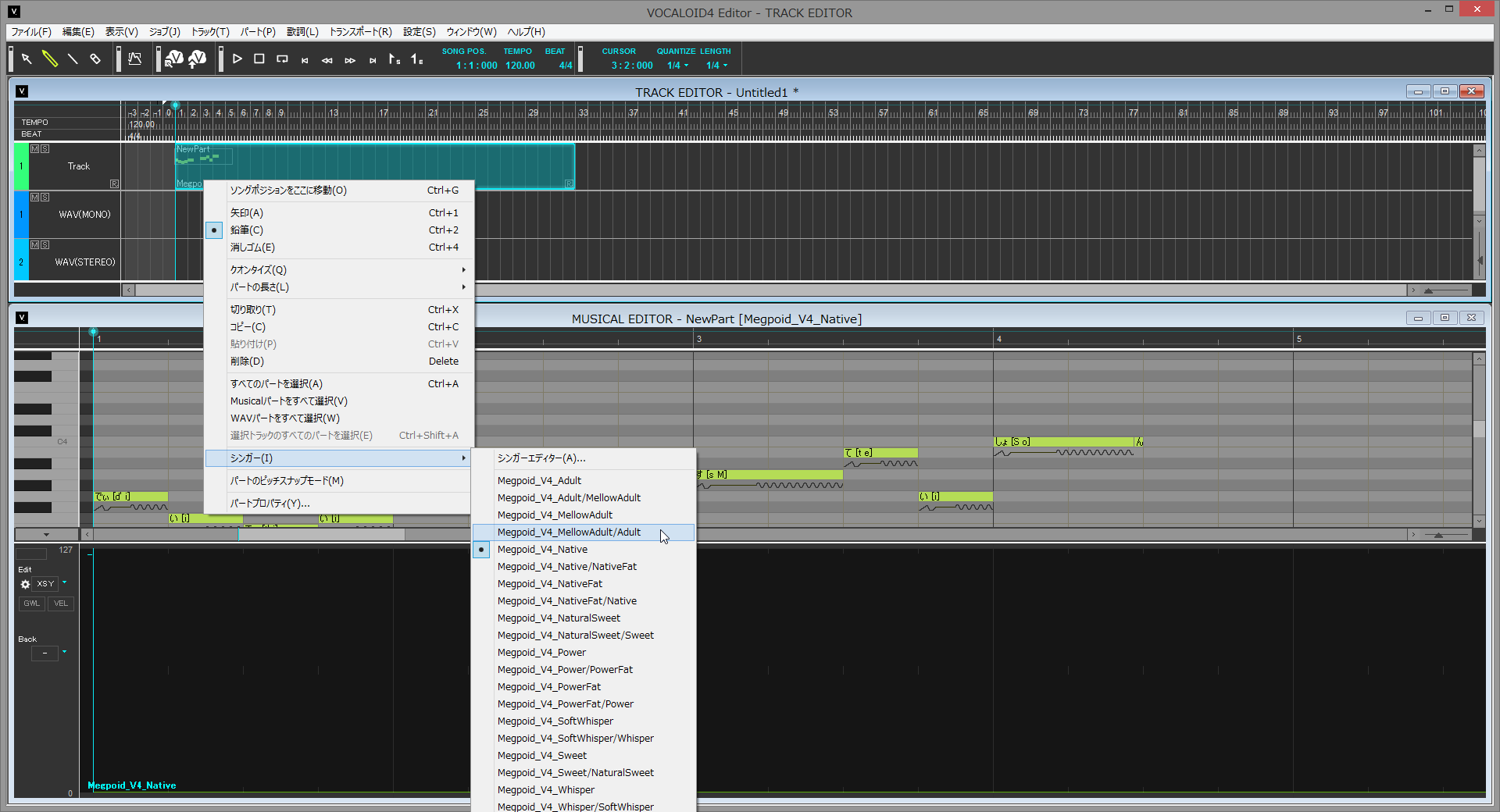Mute the WAV(STEREO) track
Screen dimensions: 1500x812
tap(34, 244)
